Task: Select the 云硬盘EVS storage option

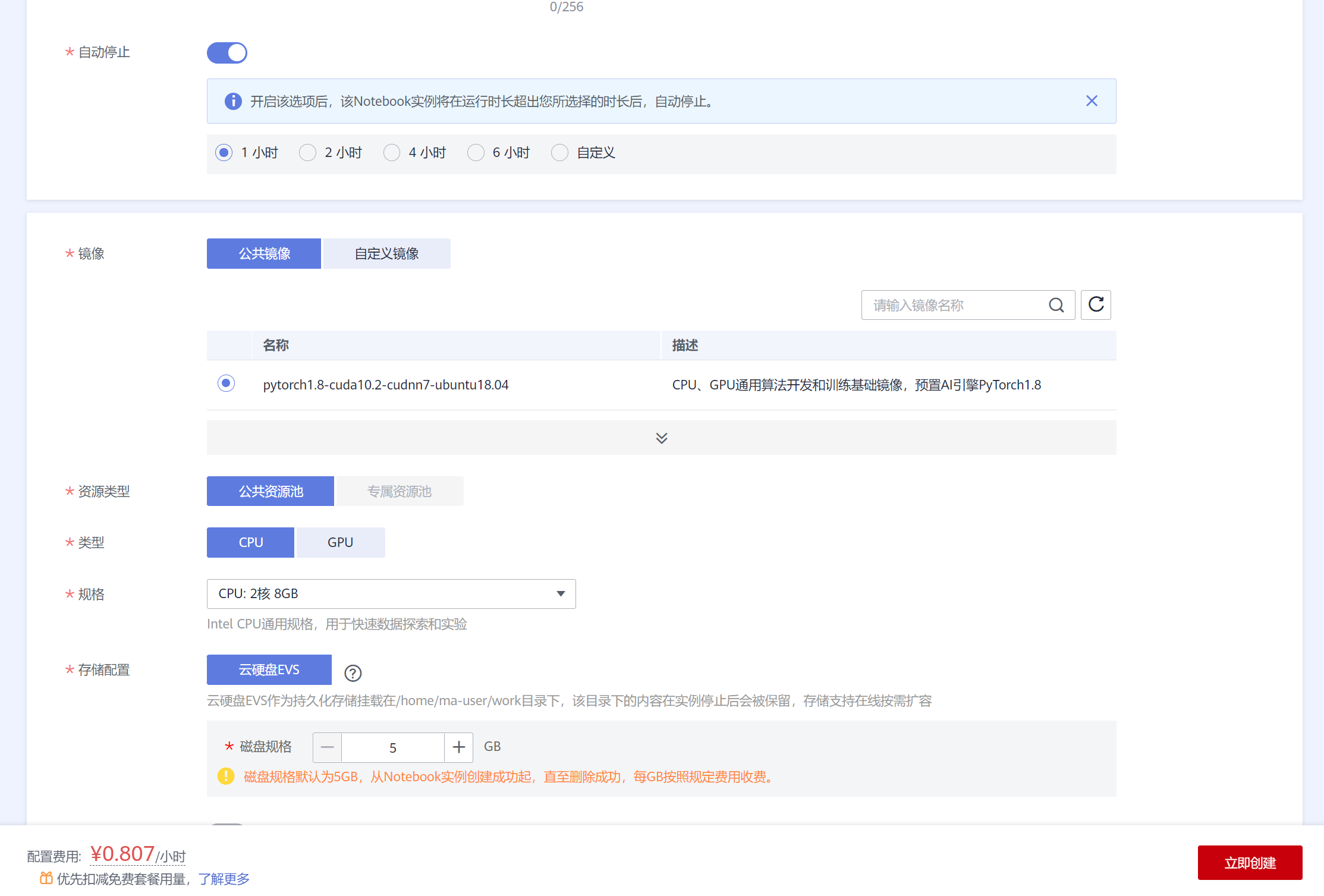Action: [269, 669]
